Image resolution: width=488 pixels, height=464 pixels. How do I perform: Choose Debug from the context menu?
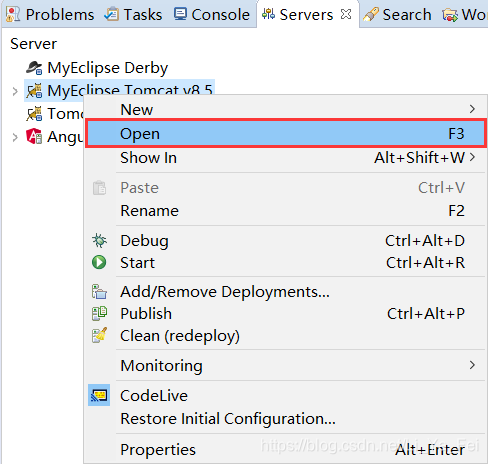pyautogui.click(x=285, y=240)
